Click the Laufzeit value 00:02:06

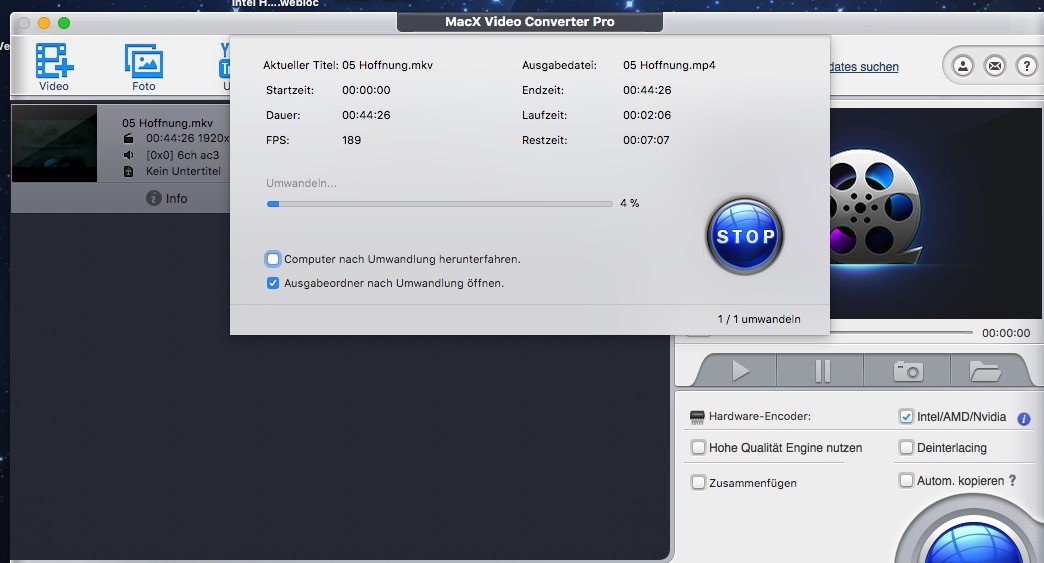click(x=647, y=115)
